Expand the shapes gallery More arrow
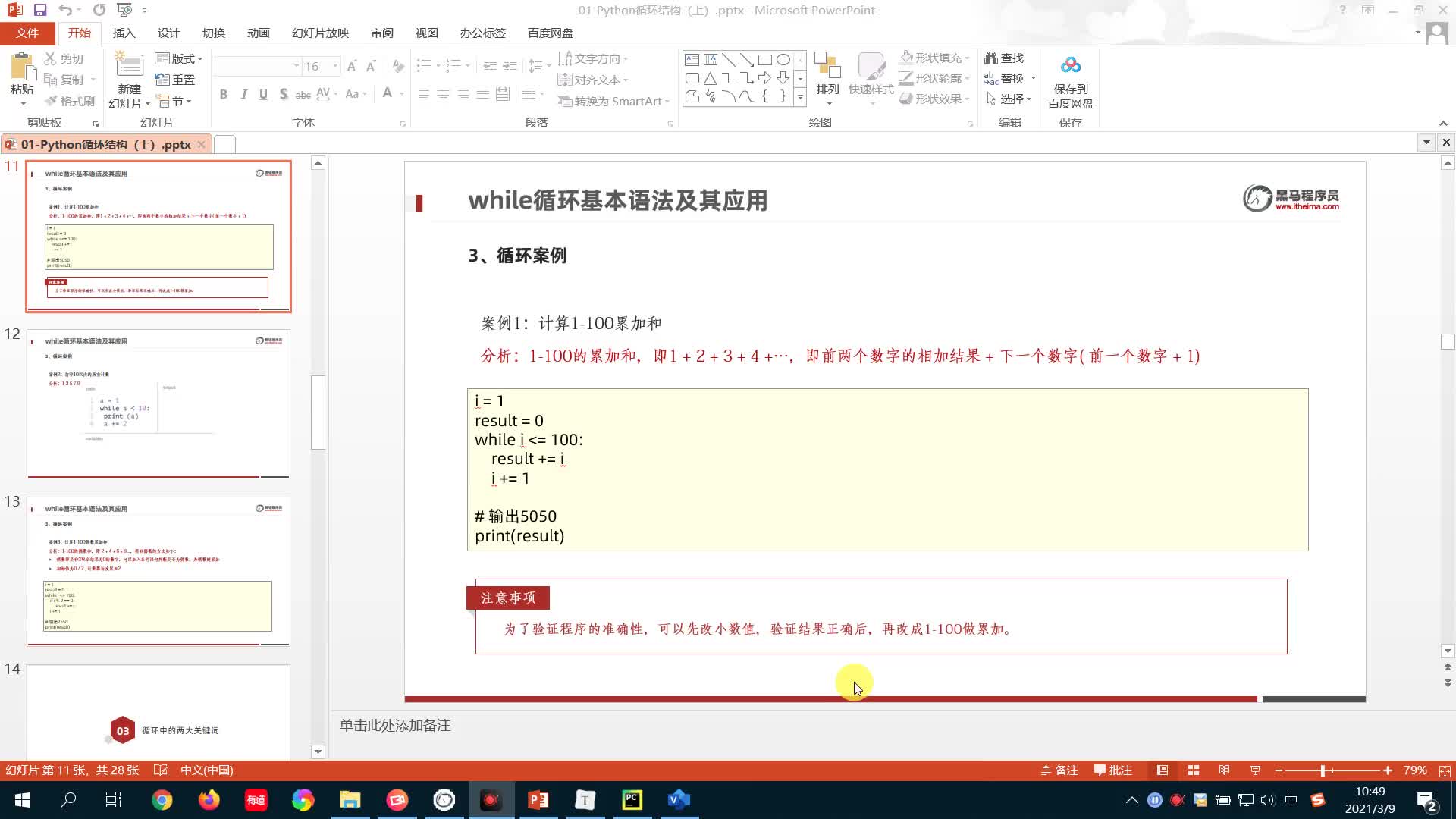 [800, 97]
